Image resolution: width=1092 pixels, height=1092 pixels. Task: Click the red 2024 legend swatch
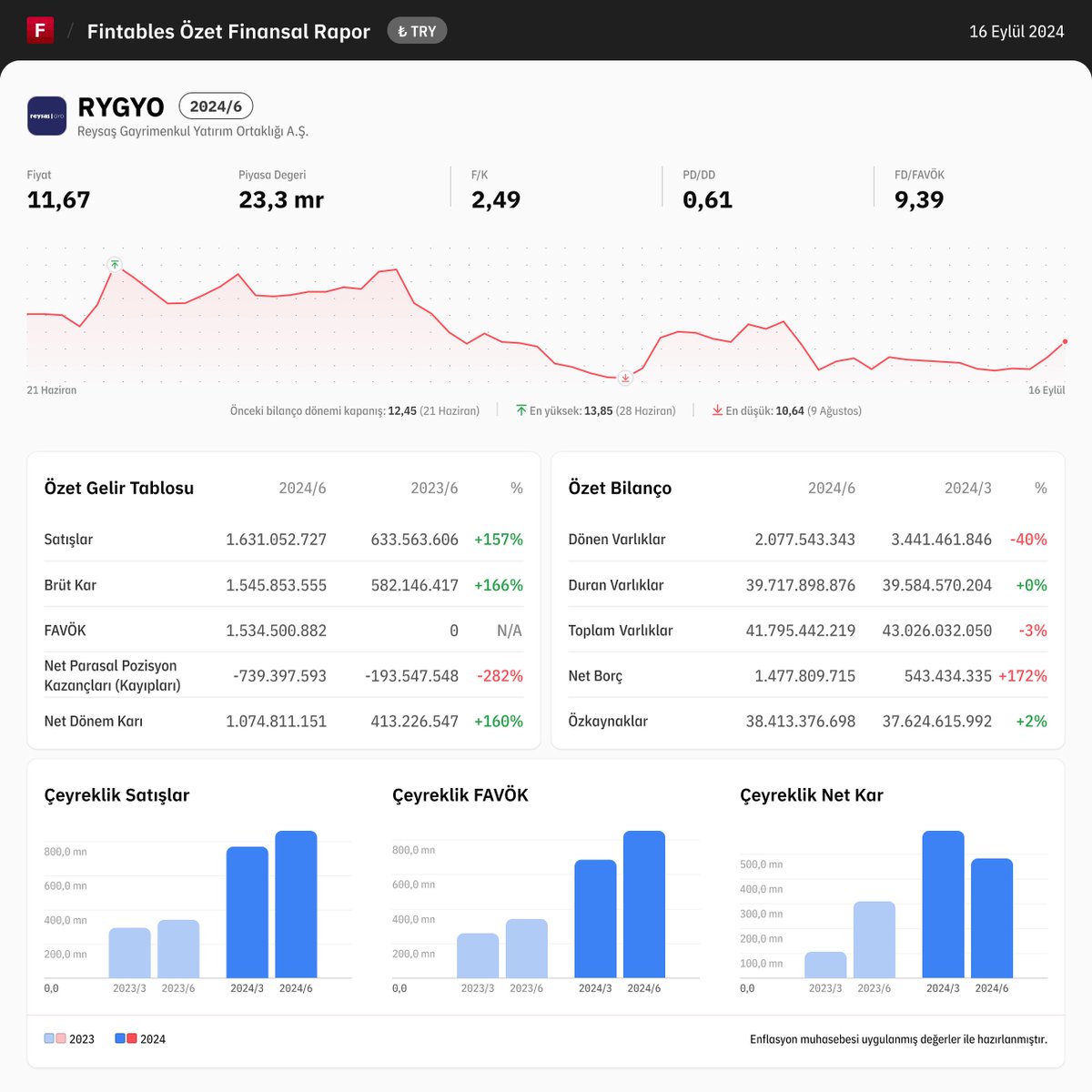click(132, 1038)
